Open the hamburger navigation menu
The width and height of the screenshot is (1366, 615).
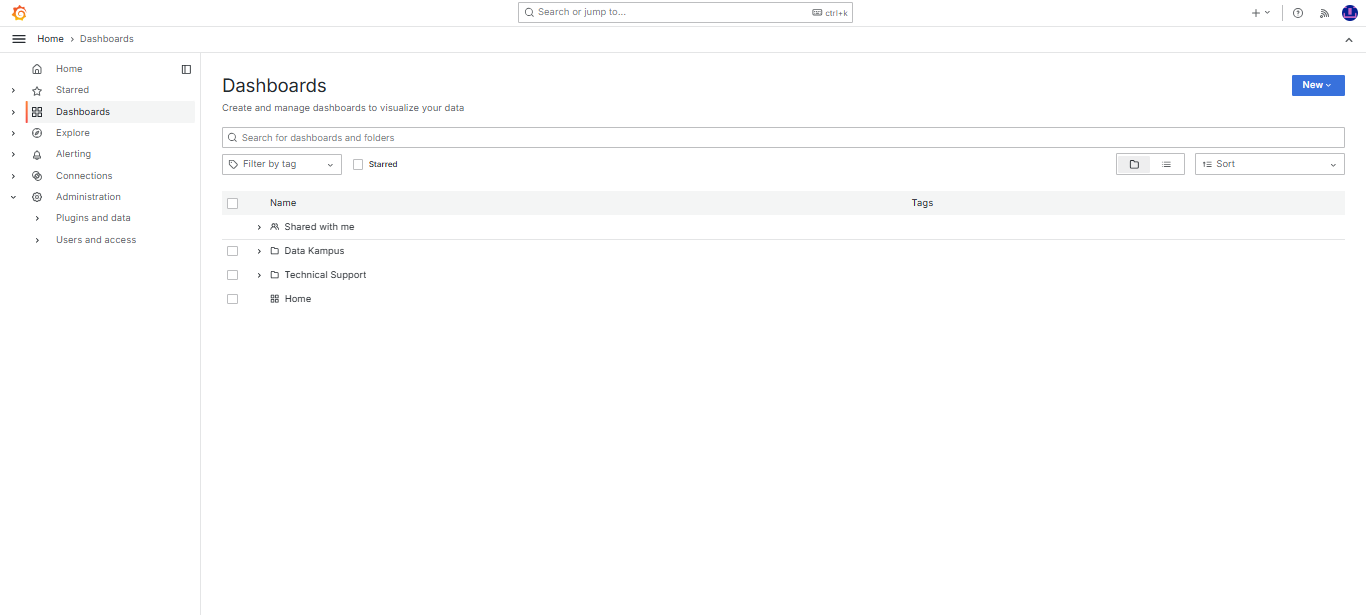(18, 39)
